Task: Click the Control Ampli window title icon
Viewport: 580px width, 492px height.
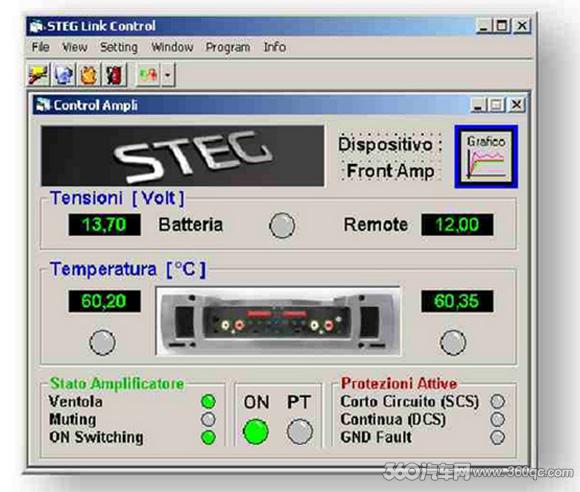Action: coord(43,105)
